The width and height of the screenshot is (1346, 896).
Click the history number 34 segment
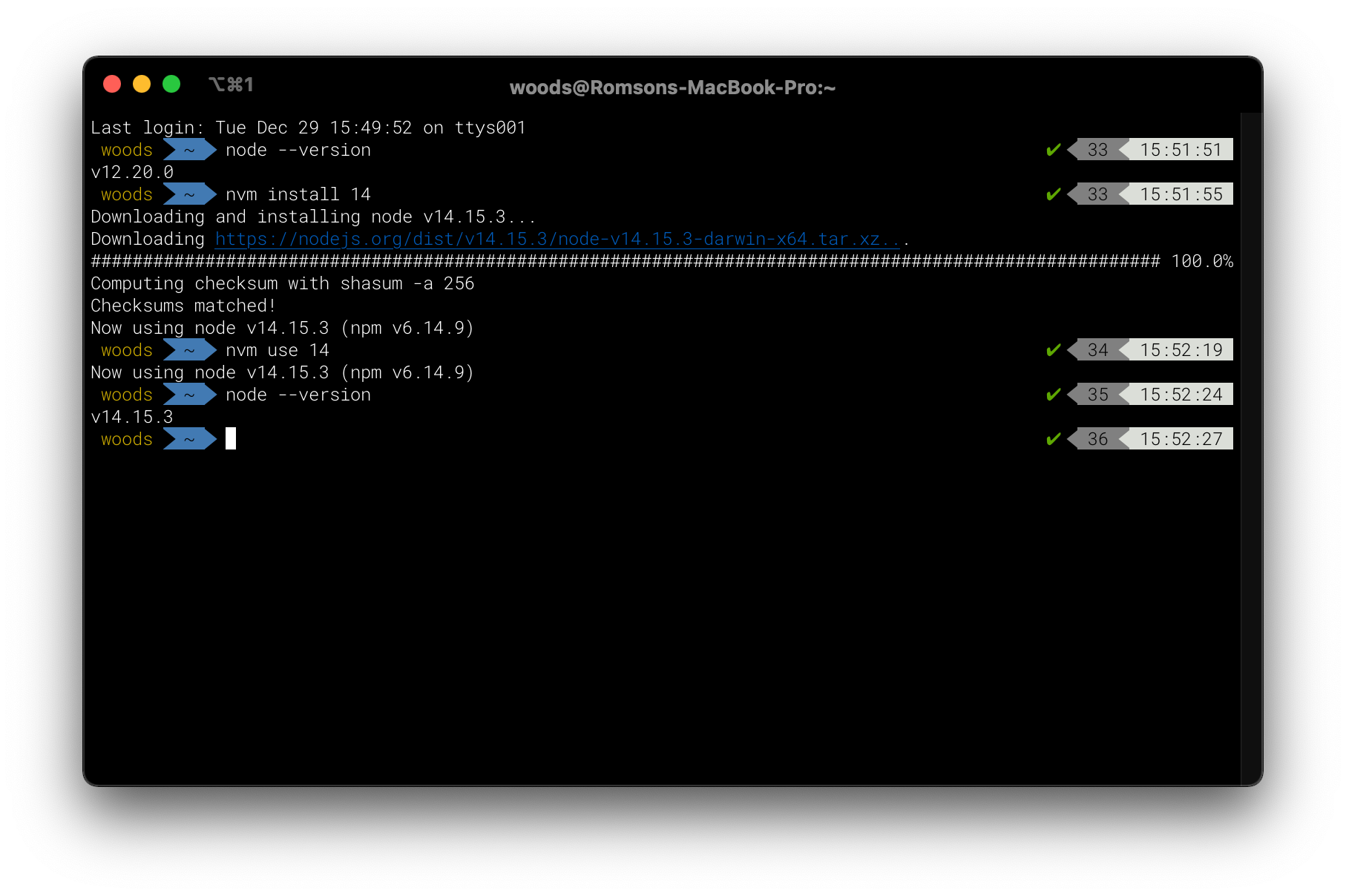click(x=1097, y=350)
